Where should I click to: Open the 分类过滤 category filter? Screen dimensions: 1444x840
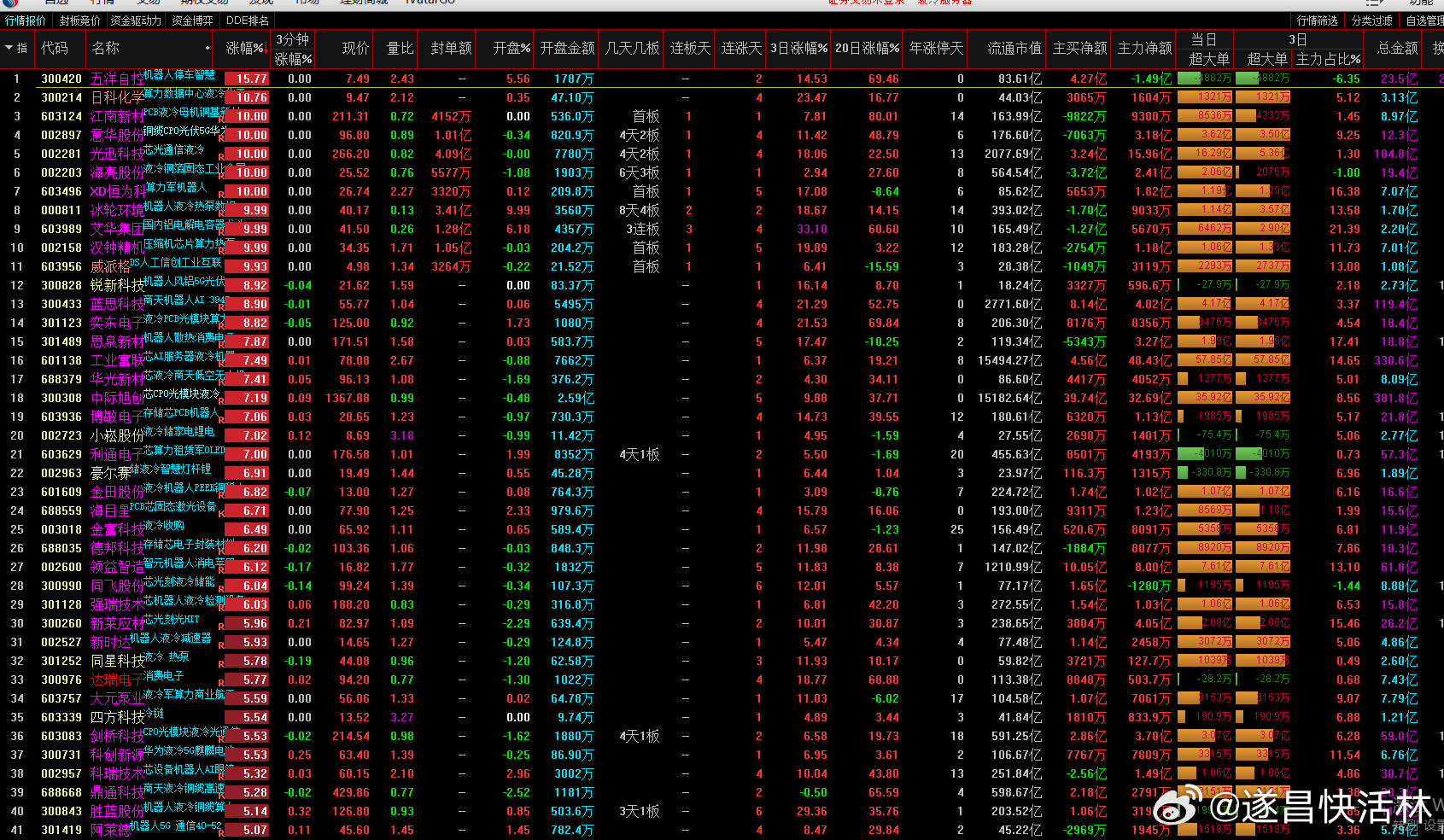point(1372,20)
